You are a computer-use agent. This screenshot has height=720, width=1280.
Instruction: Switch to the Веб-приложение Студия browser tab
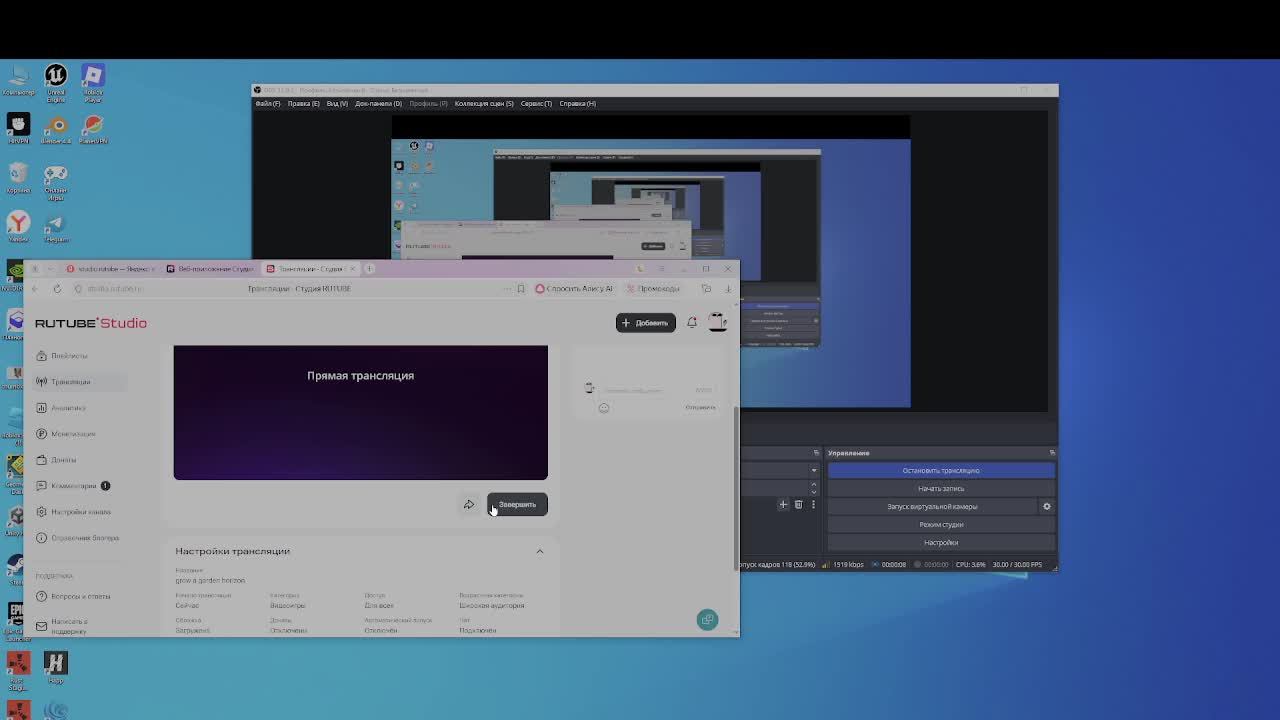[210, 268]
